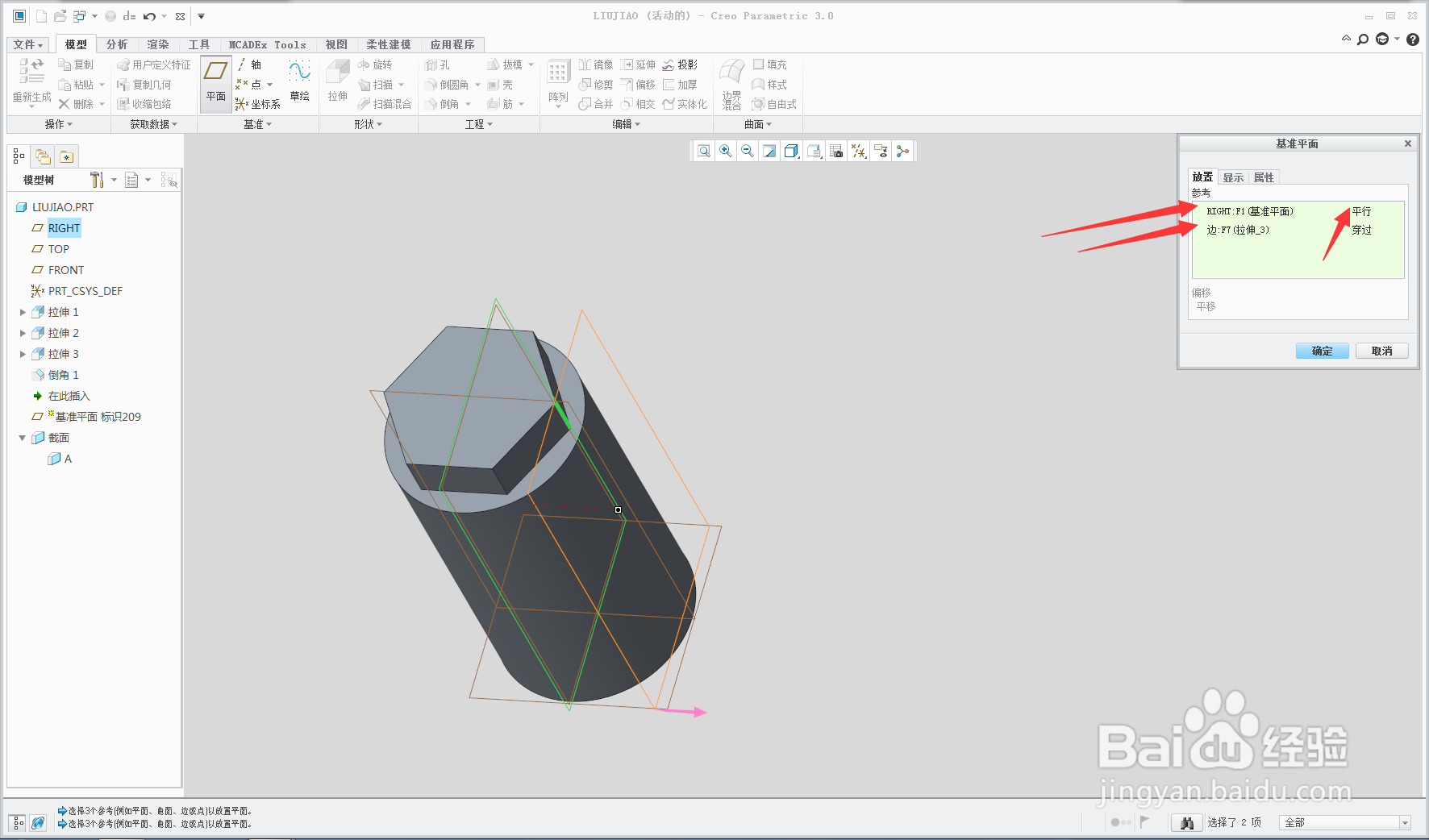The height and width of the screenshot is (840, 1429).
Task: Click the Coordinate System (坐标系) tool
Action: click(258, 104)
